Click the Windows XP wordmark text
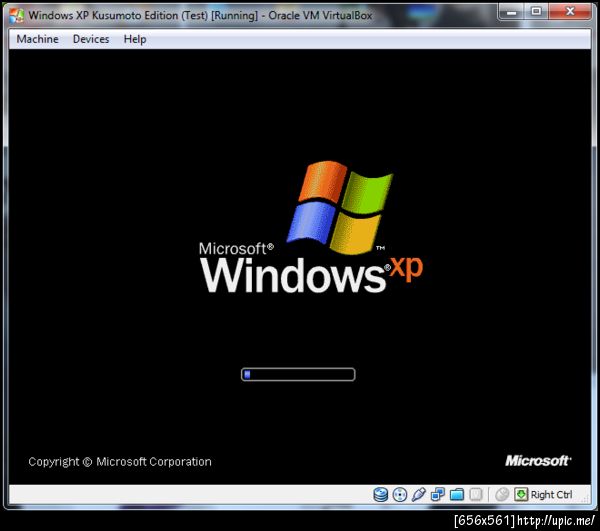 (x=311, y=274)
